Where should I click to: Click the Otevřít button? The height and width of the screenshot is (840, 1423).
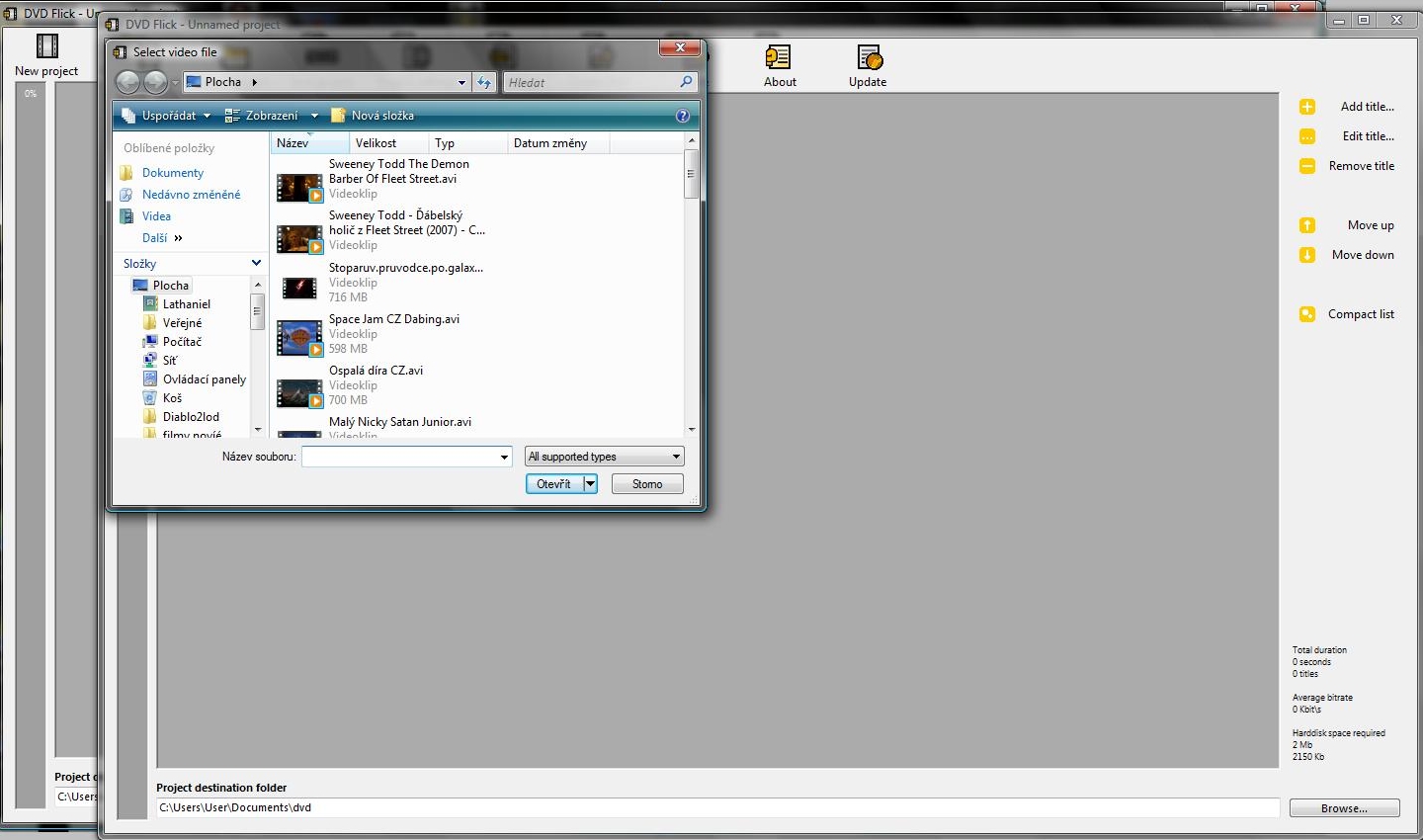[554, 484]
